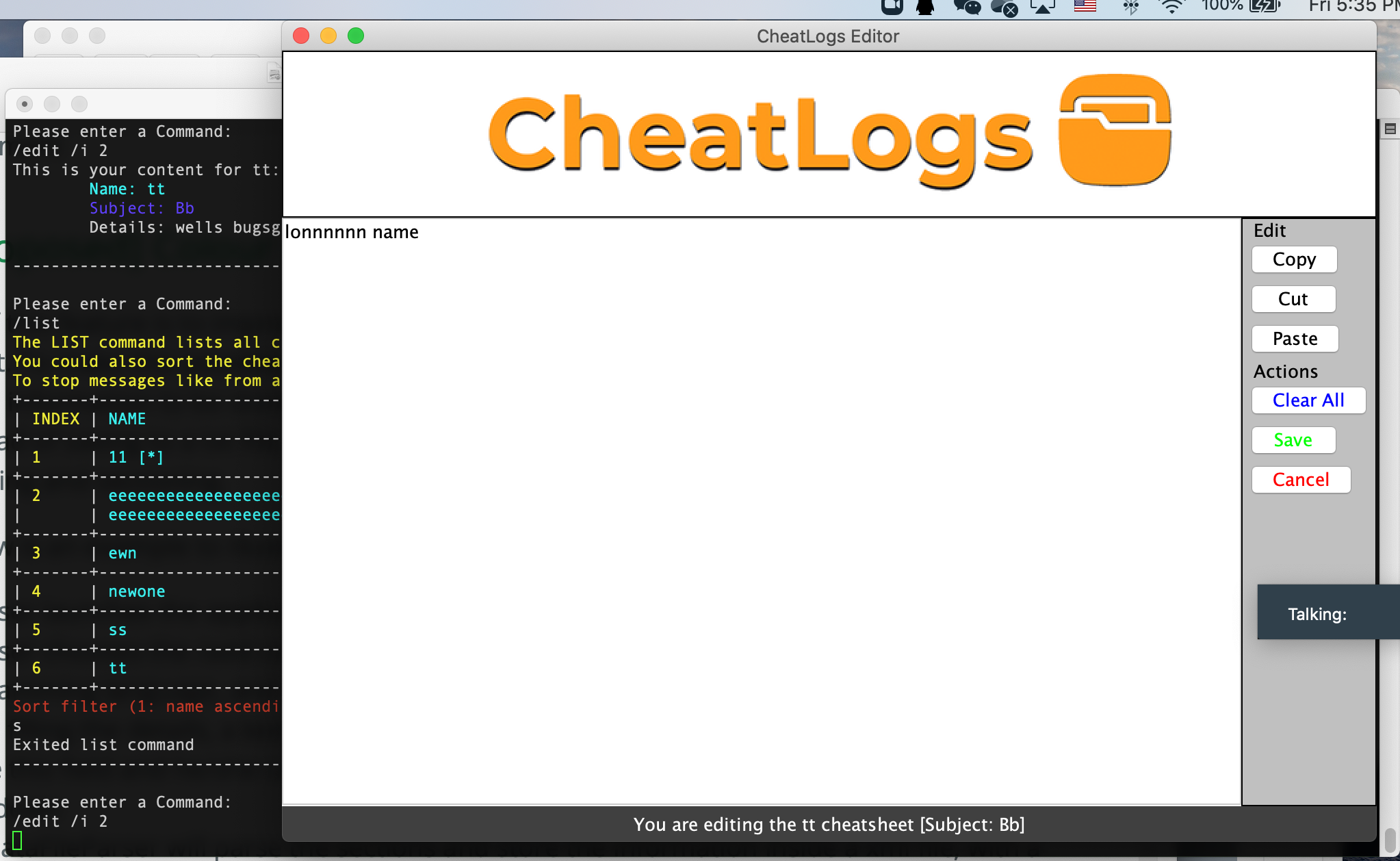1400x861 pixels.
Task: Click the AirPlay display icon
Action: pyautogui.click(x=1043, y=7)
